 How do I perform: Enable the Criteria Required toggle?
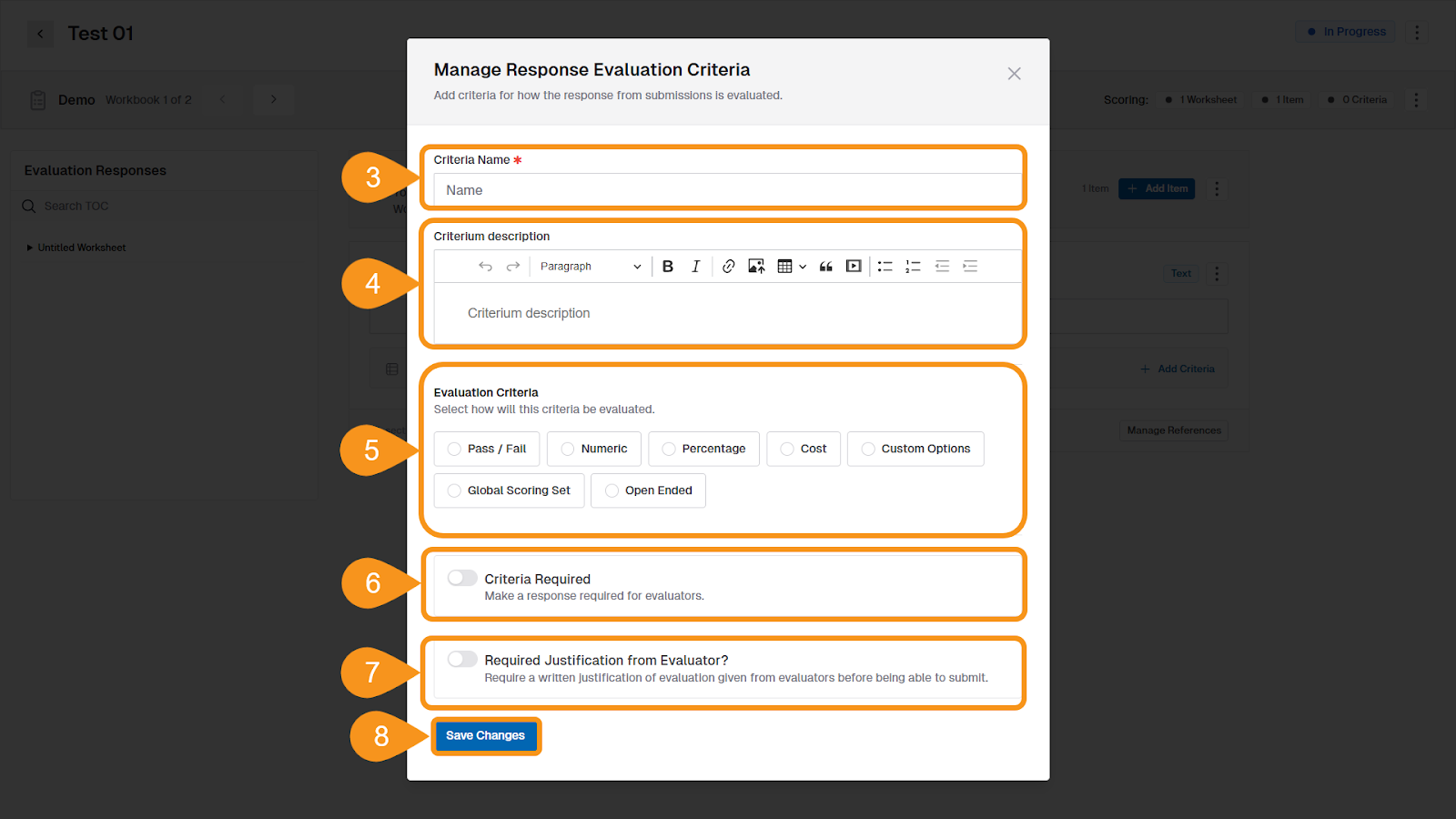(461, 578)
